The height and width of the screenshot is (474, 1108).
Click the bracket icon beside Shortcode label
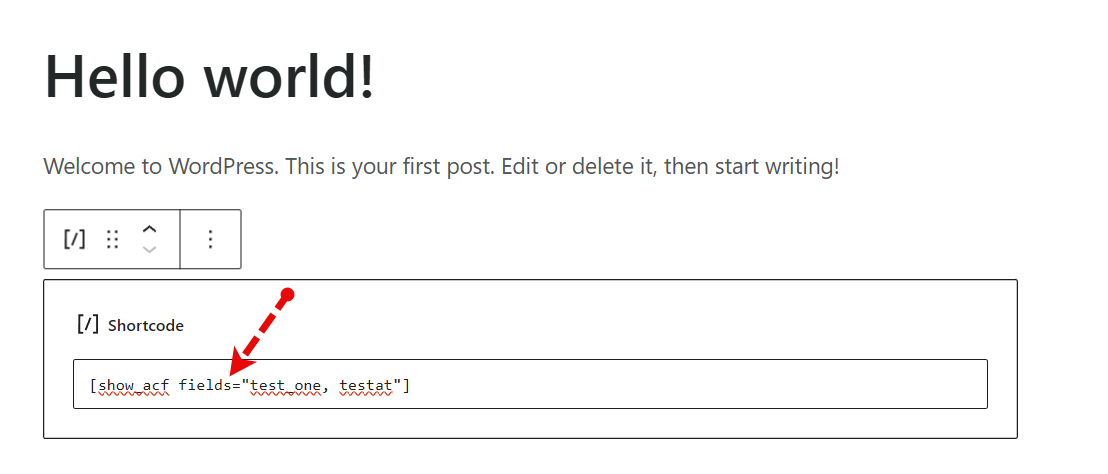88,324
